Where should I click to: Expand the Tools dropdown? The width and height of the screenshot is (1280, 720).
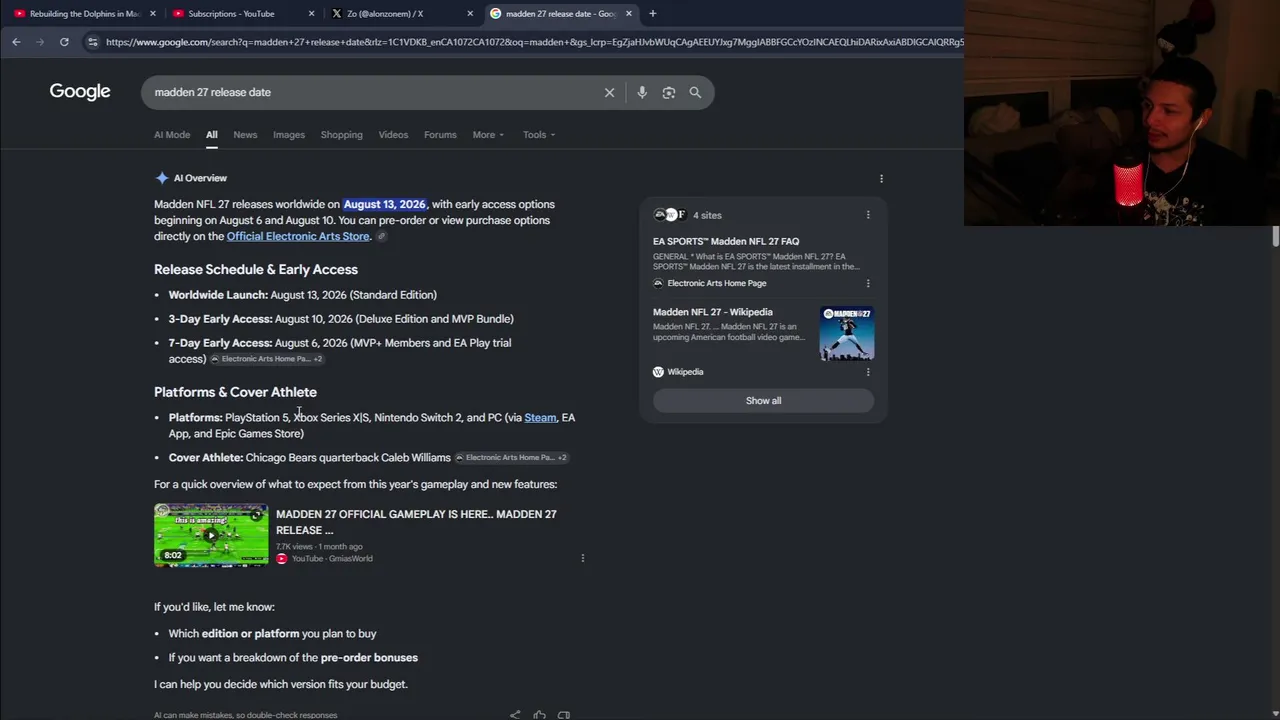tap(539, 135)
